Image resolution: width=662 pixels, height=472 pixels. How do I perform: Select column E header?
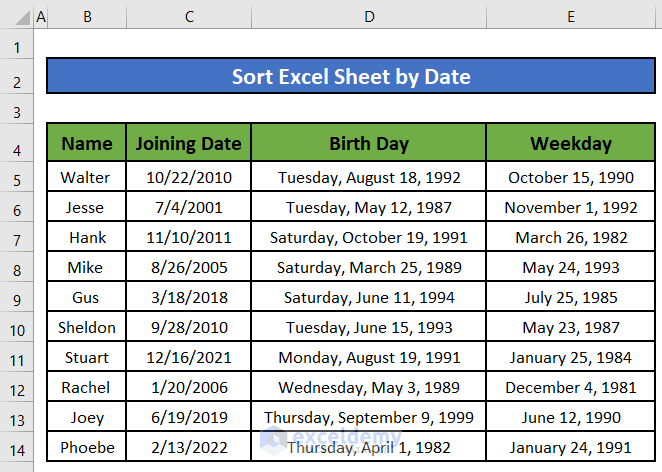click(x=570, y=18)
